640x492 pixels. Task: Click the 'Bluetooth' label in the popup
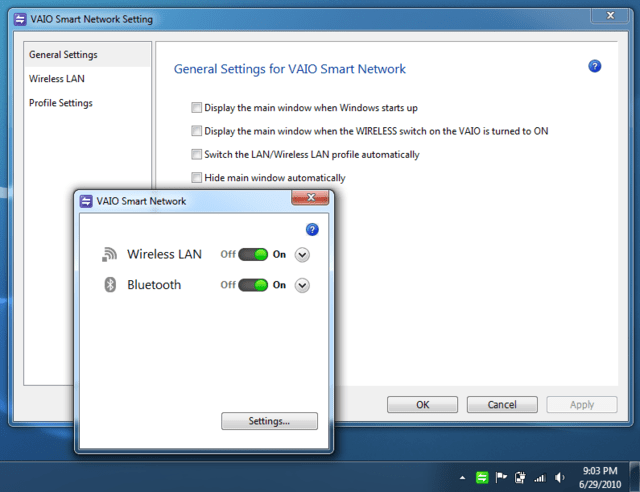point(154,285)
